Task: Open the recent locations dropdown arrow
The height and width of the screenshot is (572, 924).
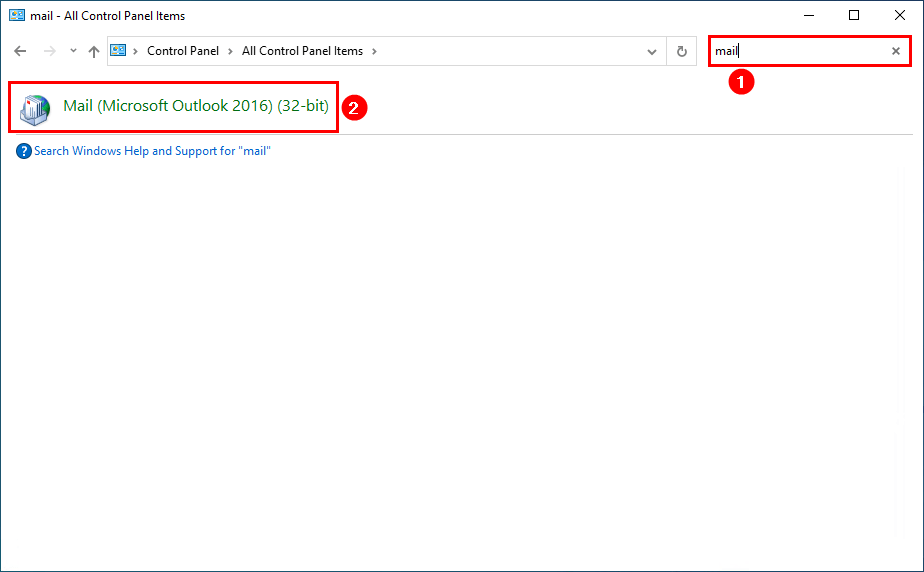Action: tap(73, 51)
